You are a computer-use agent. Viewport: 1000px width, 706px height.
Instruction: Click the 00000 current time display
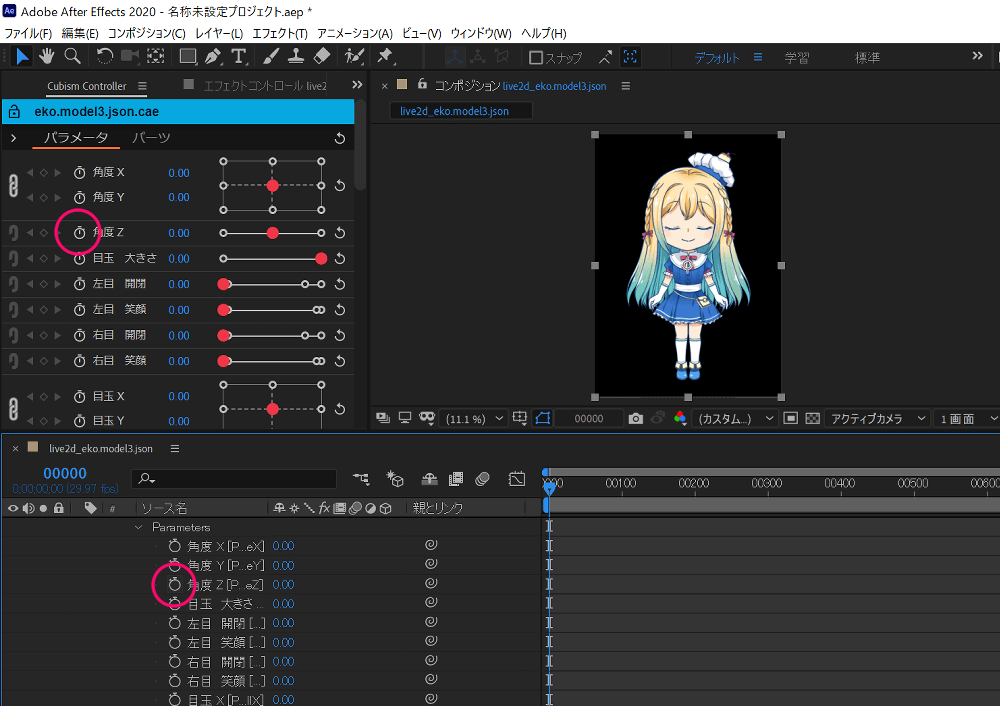pos(65,473)
